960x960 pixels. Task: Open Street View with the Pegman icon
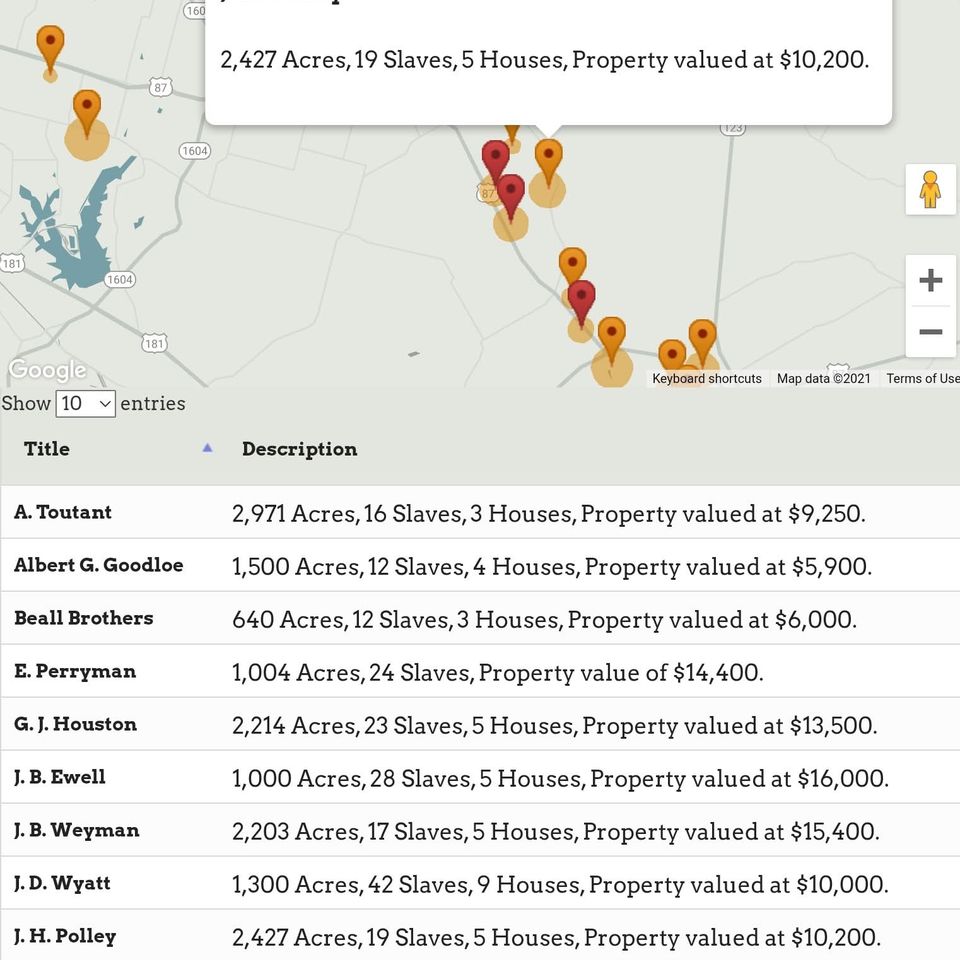click(x=930, y=189)
